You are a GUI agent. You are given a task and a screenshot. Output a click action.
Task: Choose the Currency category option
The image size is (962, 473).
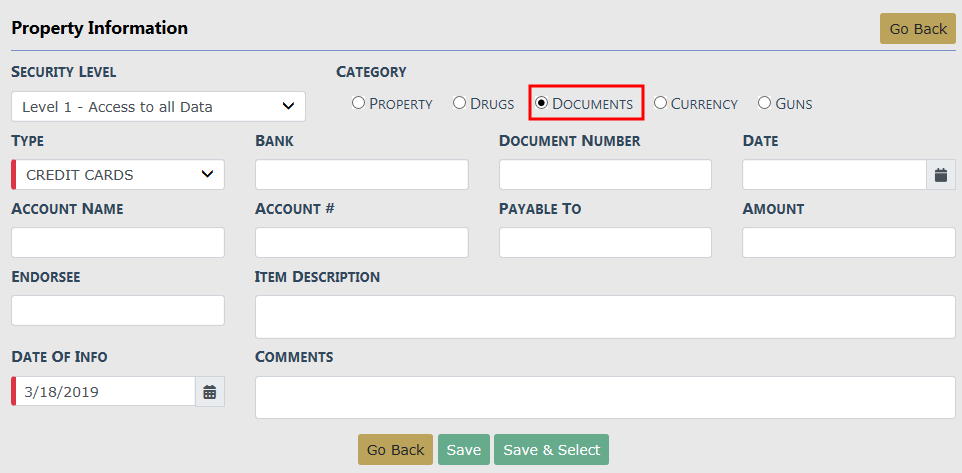pyautogui.click(x=660, y=103)
